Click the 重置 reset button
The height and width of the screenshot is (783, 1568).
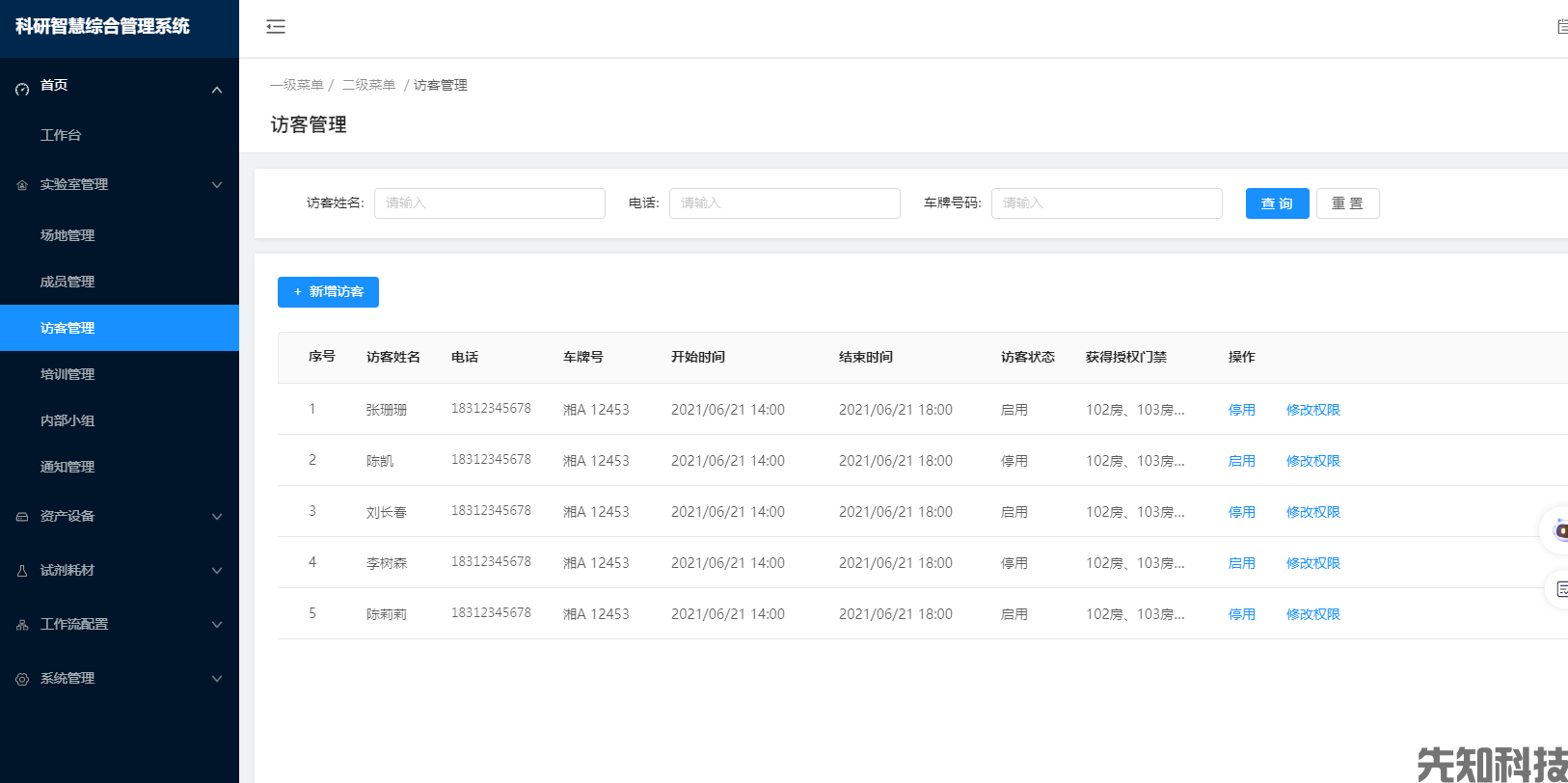tap(1347, 203)
